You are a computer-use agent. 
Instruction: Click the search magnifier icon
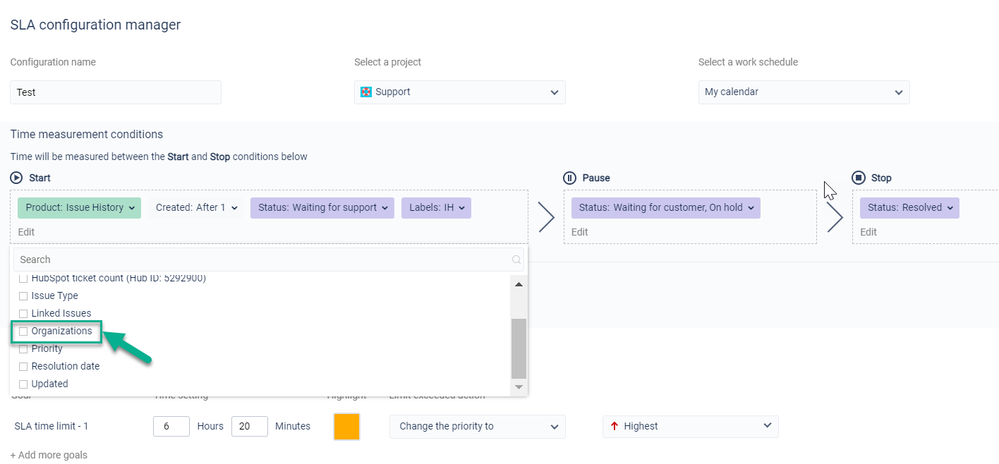click(517, 260)
